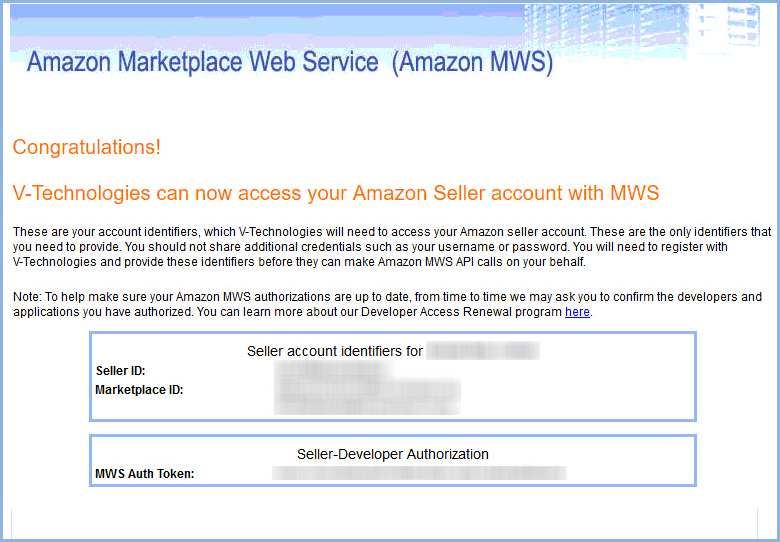This screenshot has width=780, height=542.
Task: Open the Developer Access Renewal "here" link
Action: click(577, 312)
